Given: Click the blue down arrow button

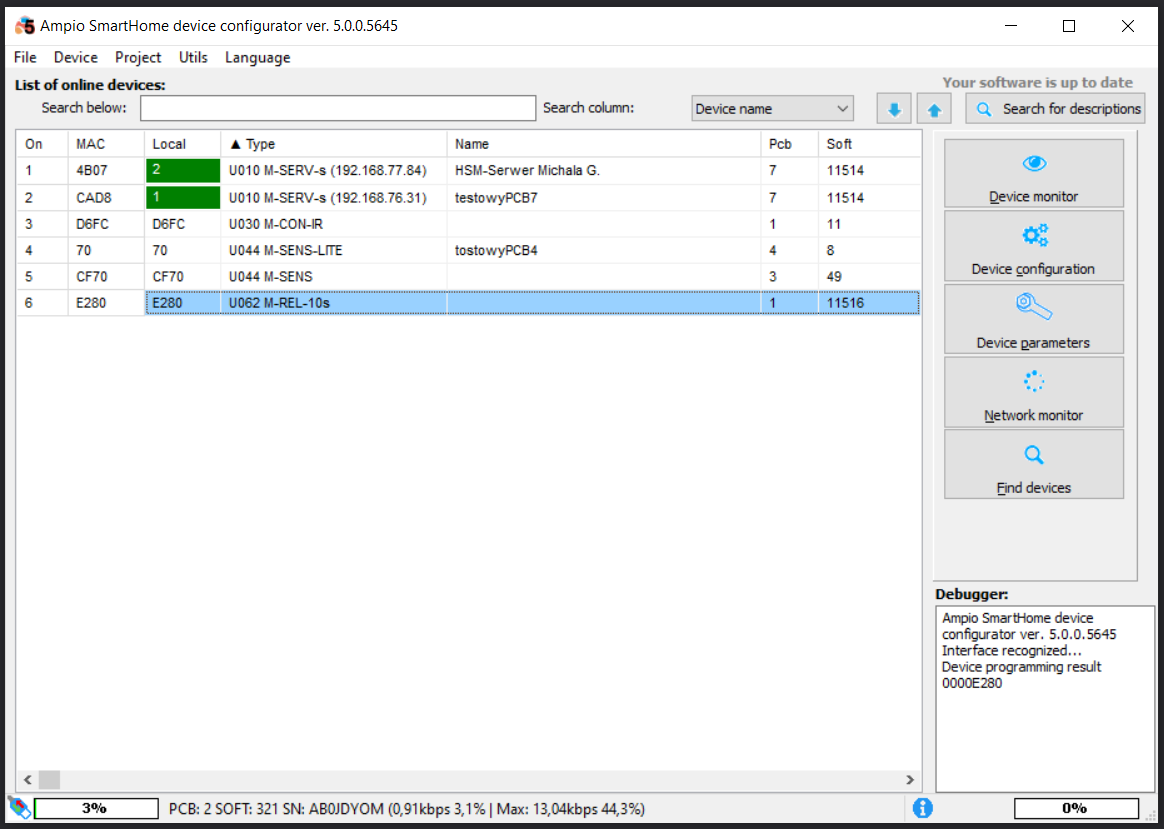Looking at the screenshot, I should 894,109.
